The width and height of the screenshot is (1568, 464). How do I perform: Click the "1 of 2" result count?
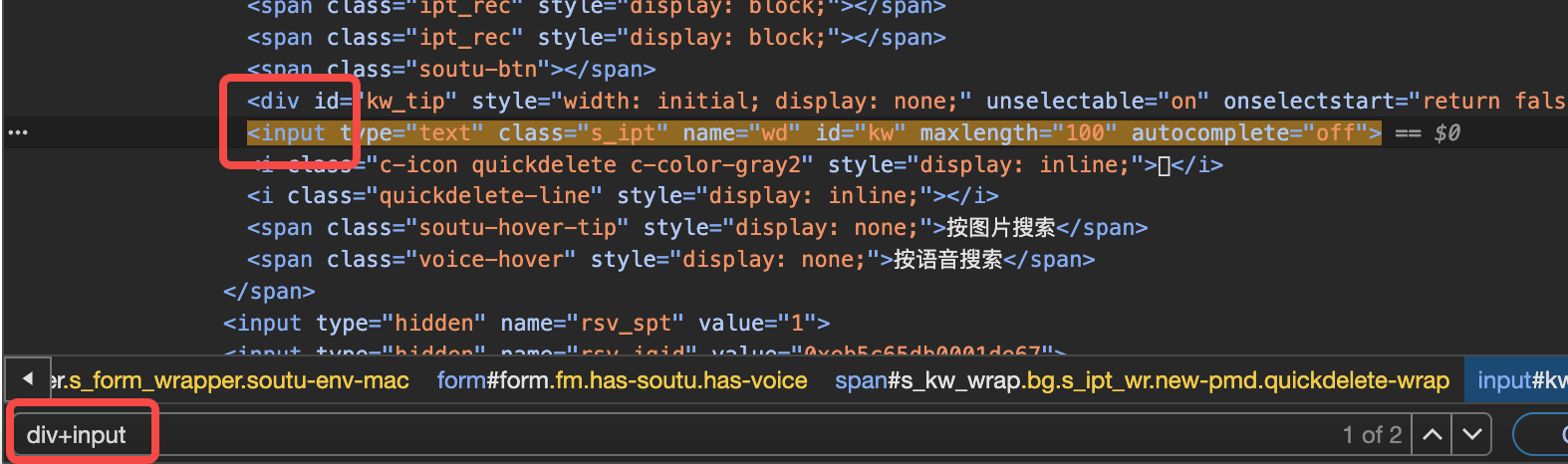tap(1372, 435)
